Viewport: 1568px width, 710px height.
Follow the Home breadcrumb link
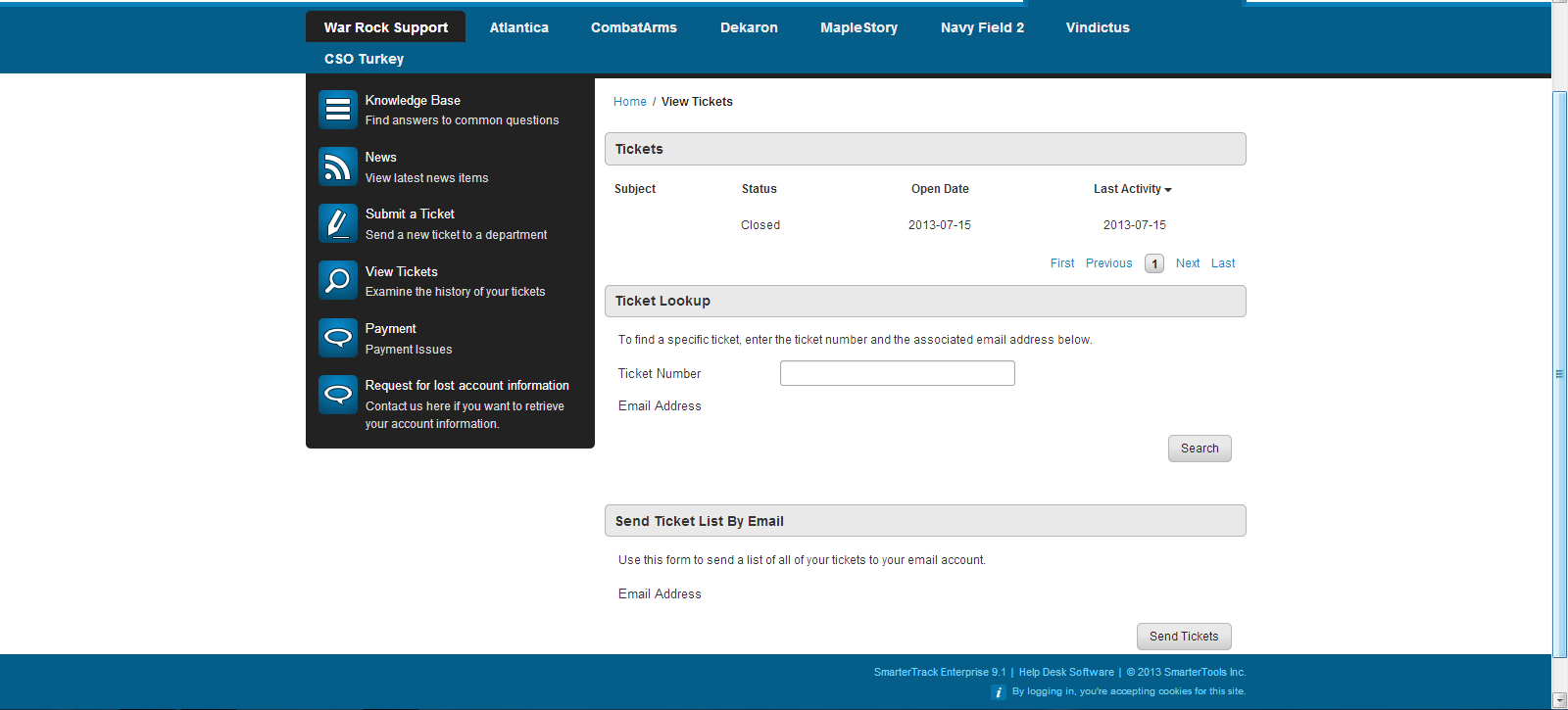pos(630,102)
